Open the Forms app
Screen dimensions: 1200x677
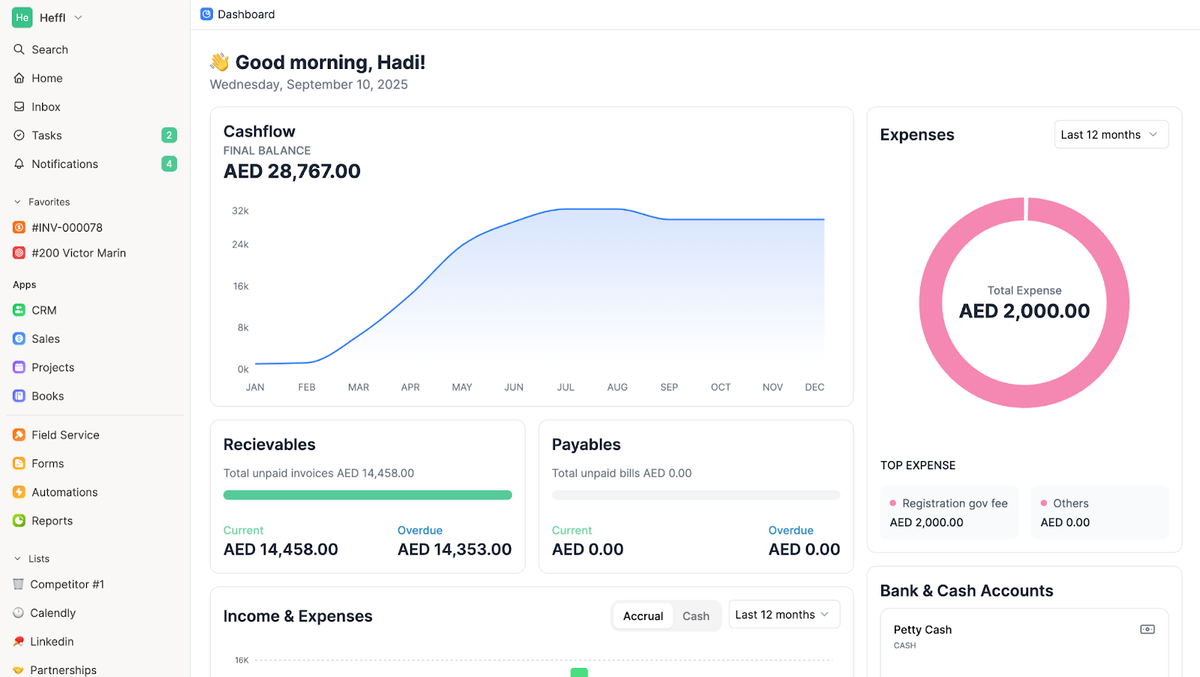coord(47,463)
